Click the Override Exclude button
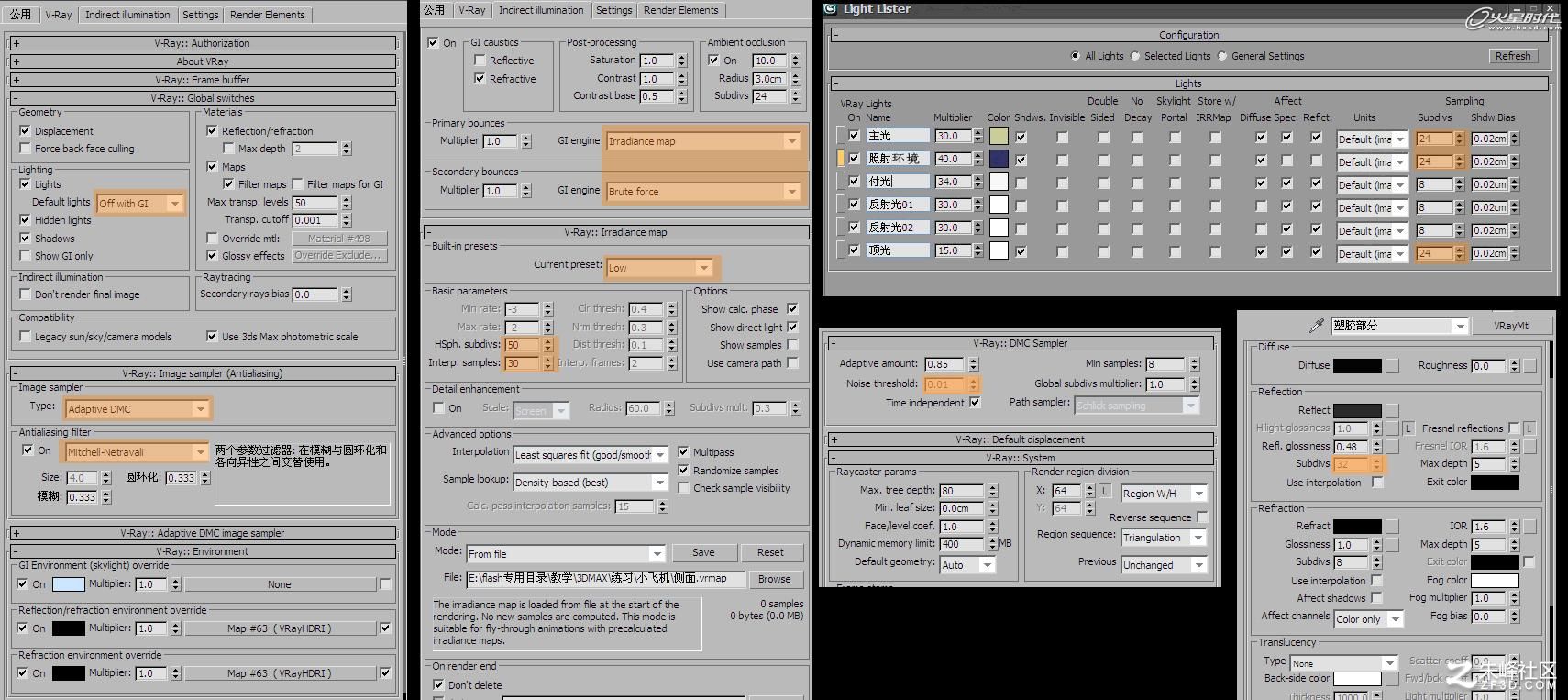Viewport: 1568px width, 700px height. pos(339,256)
